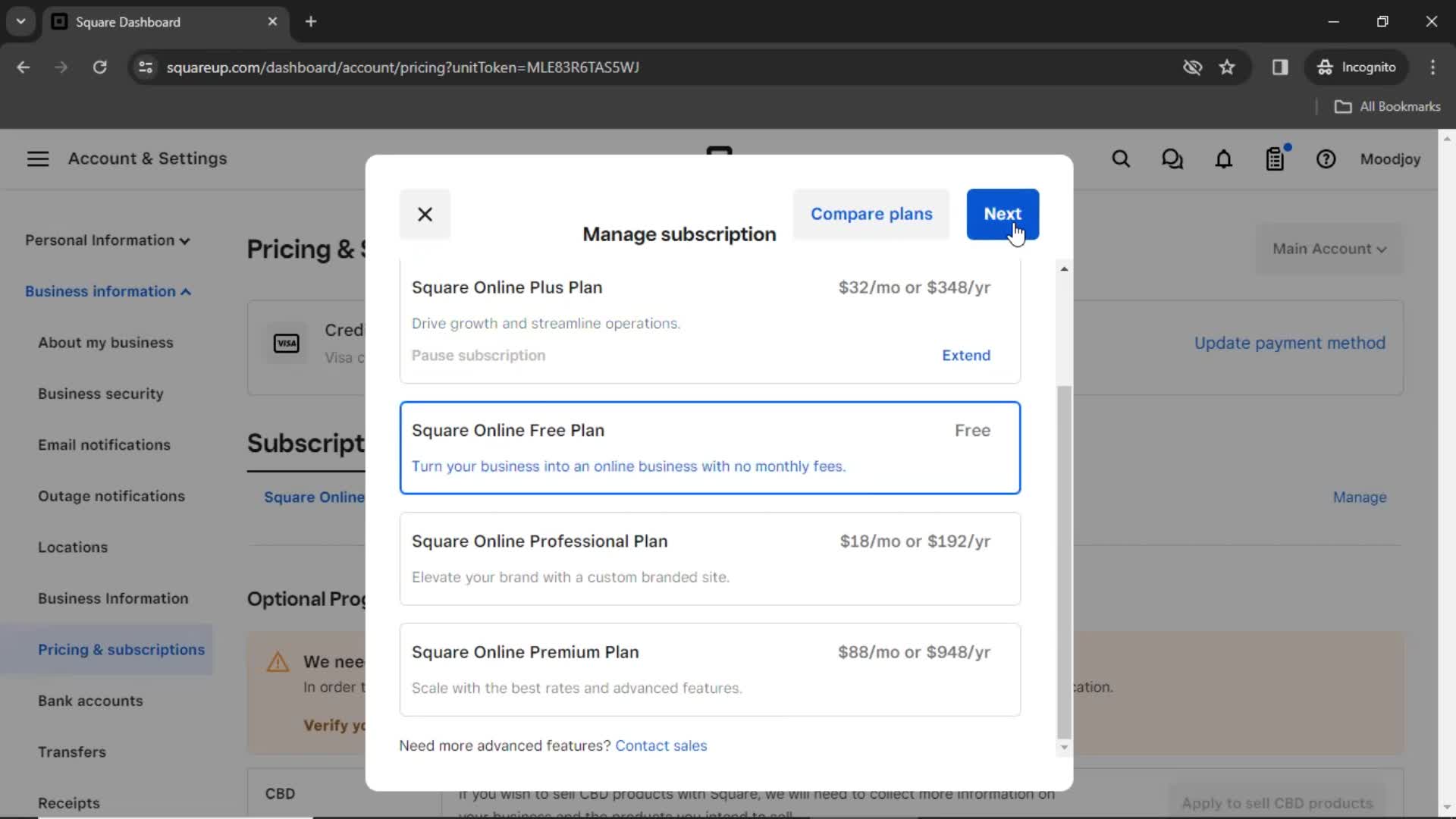Go to Bank accounts

point(90,701)
